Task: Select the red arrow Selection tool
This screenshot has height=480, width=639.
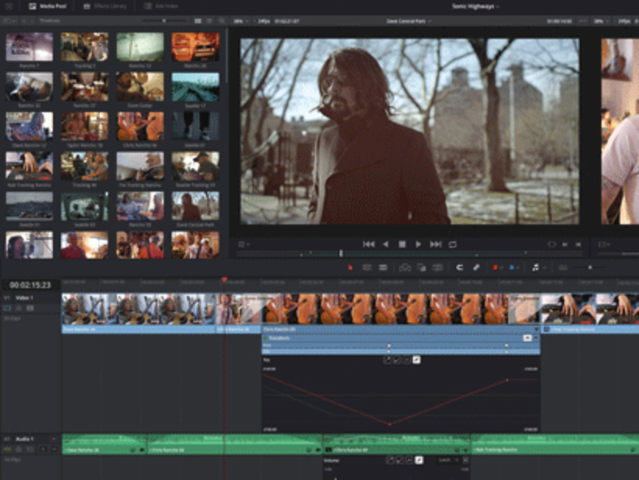Action: point(350,267)
